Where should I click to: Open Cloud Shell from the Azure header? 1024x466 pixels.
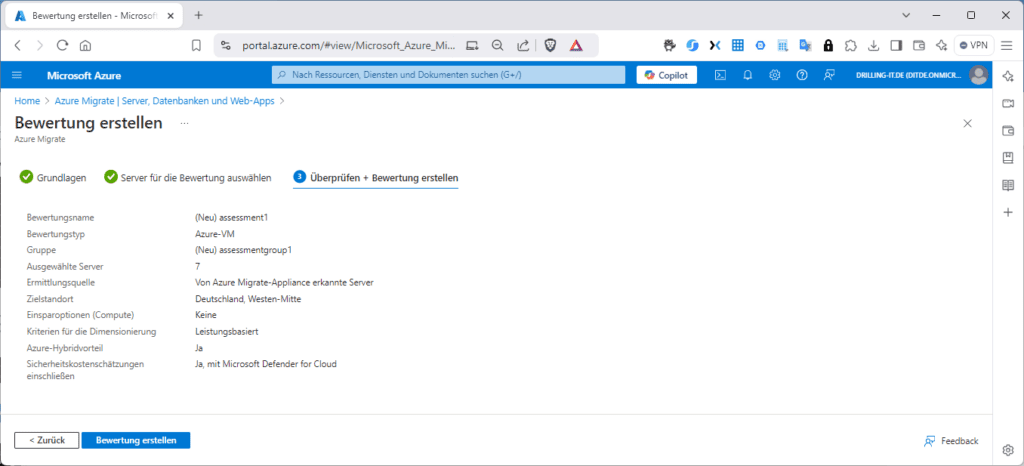[x=720, y=75]
